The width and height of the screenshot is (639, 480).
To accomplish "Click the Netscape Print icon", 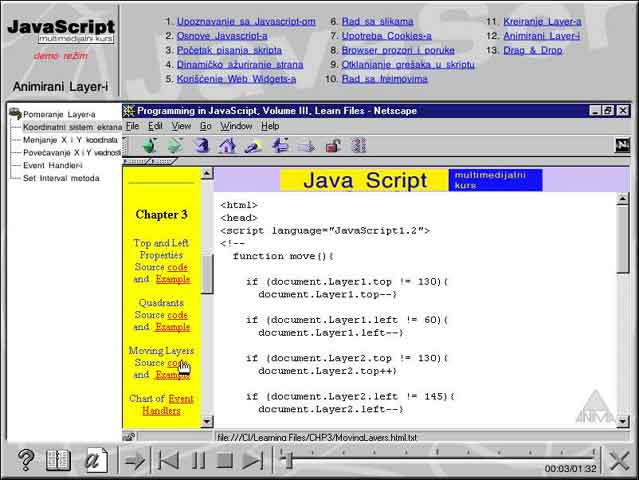I will [306, 146].
